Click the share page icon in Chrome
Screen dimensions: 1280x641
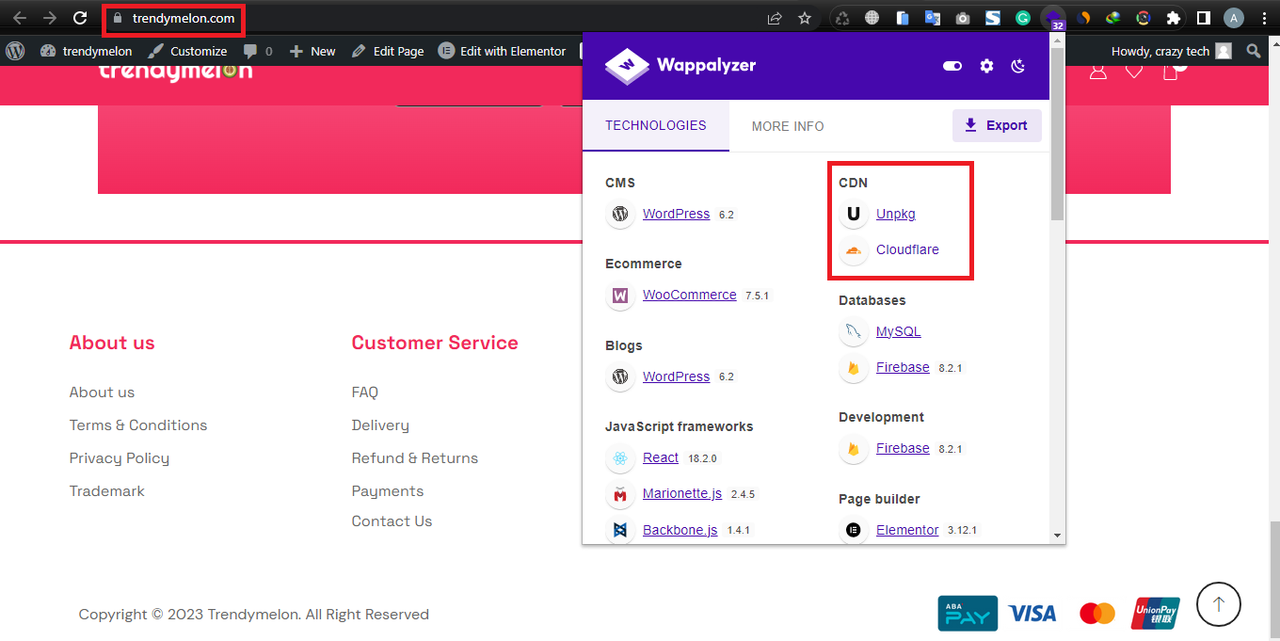coord(774,18)
